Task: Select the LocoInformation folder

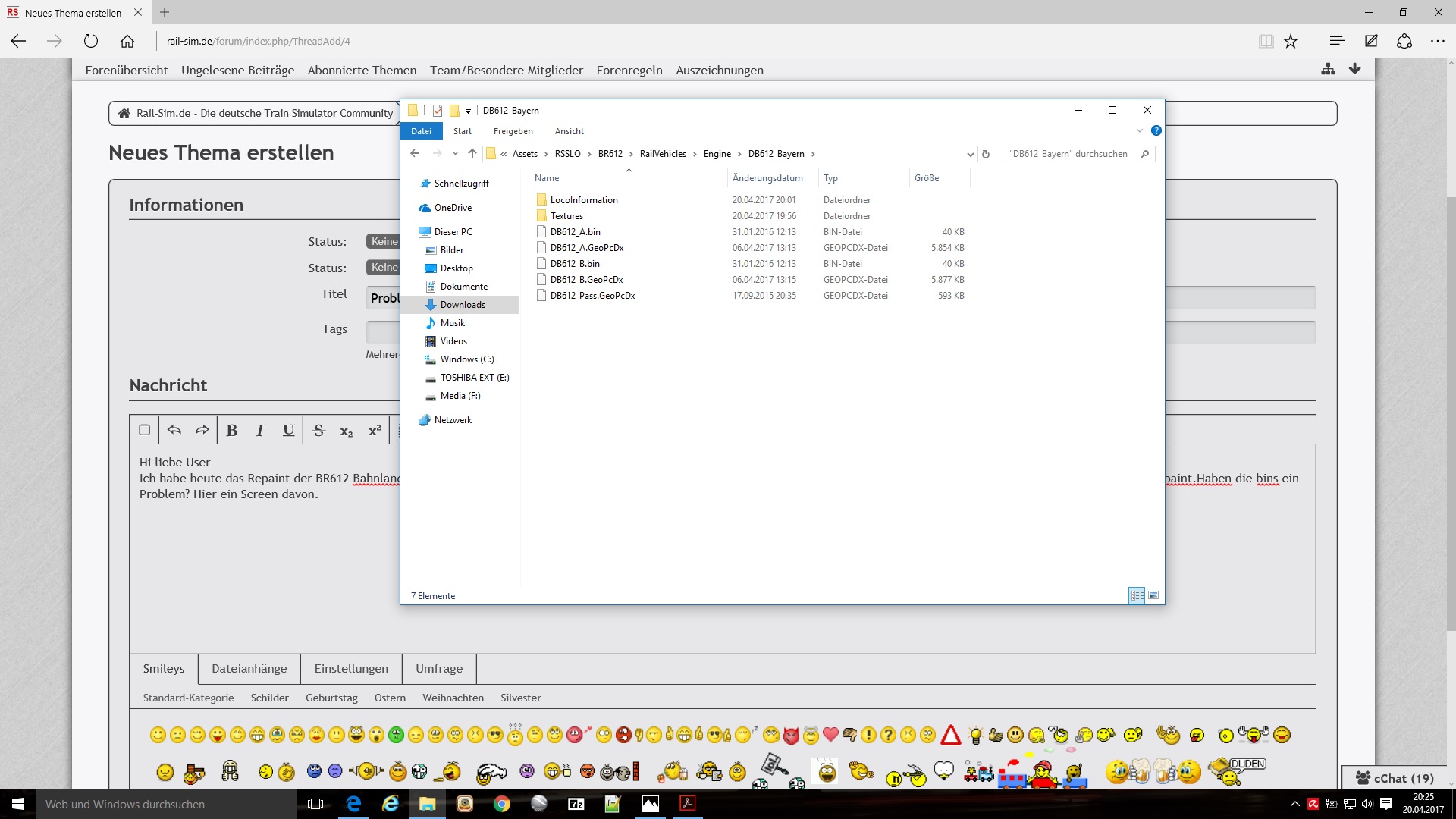Action: pos(584,200)
